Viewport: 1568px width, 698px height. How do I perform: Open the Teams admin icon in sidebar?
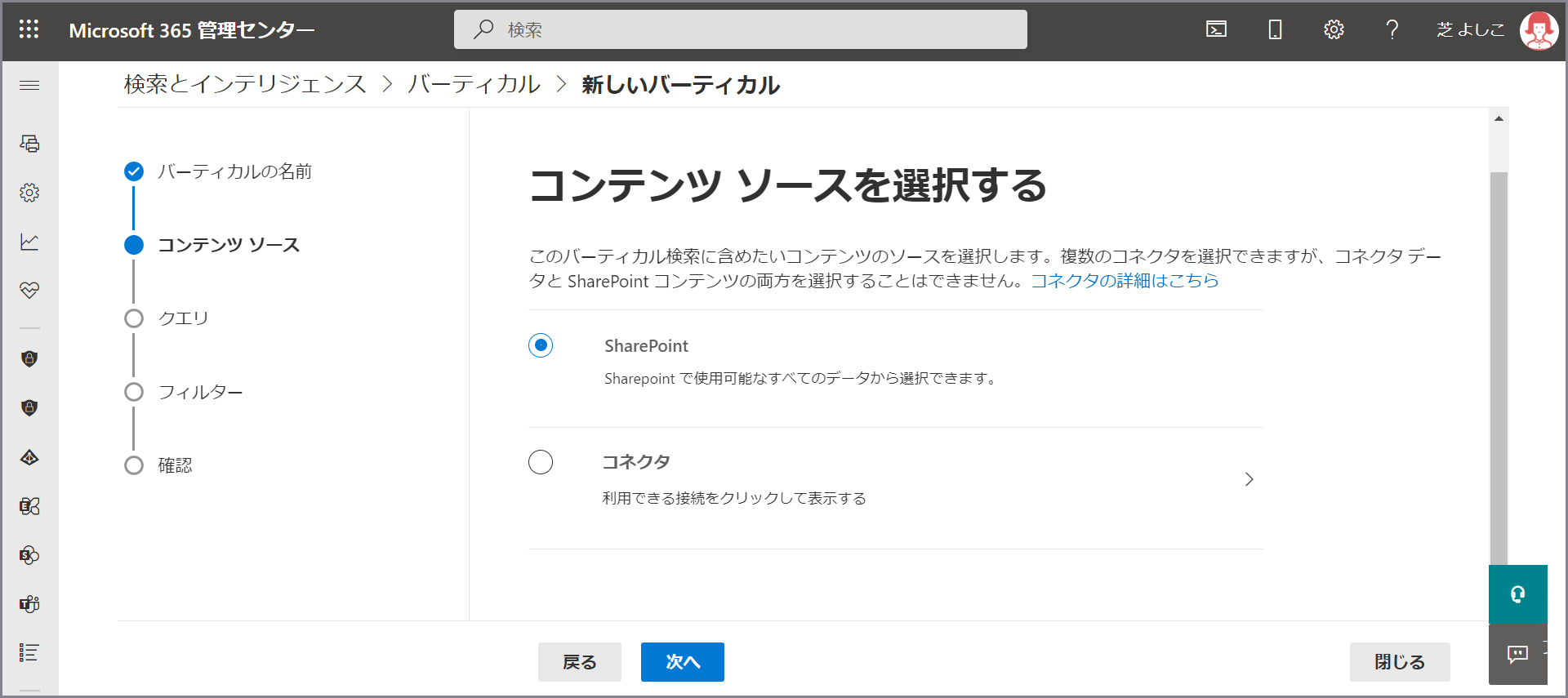click(29, 604)
